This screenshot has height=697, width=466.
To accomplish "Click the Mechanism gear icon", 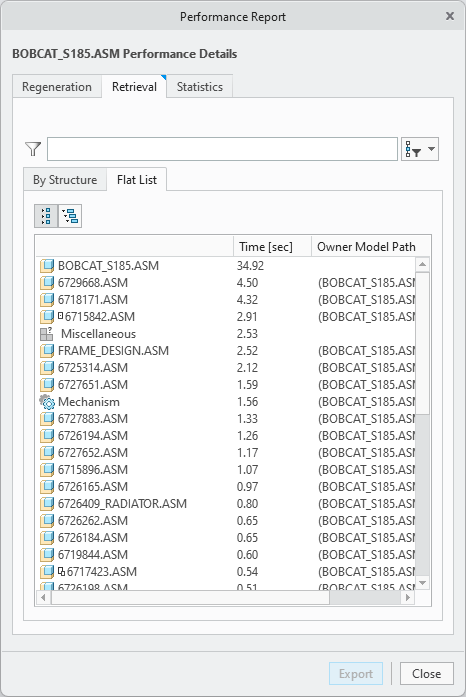I will point(47,402).
